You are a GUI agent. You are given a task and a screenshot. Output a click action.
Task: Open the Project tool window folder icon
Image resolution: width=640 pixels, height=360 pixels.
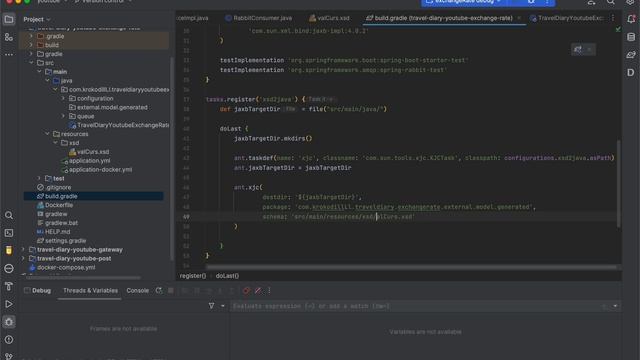[9, 19]
